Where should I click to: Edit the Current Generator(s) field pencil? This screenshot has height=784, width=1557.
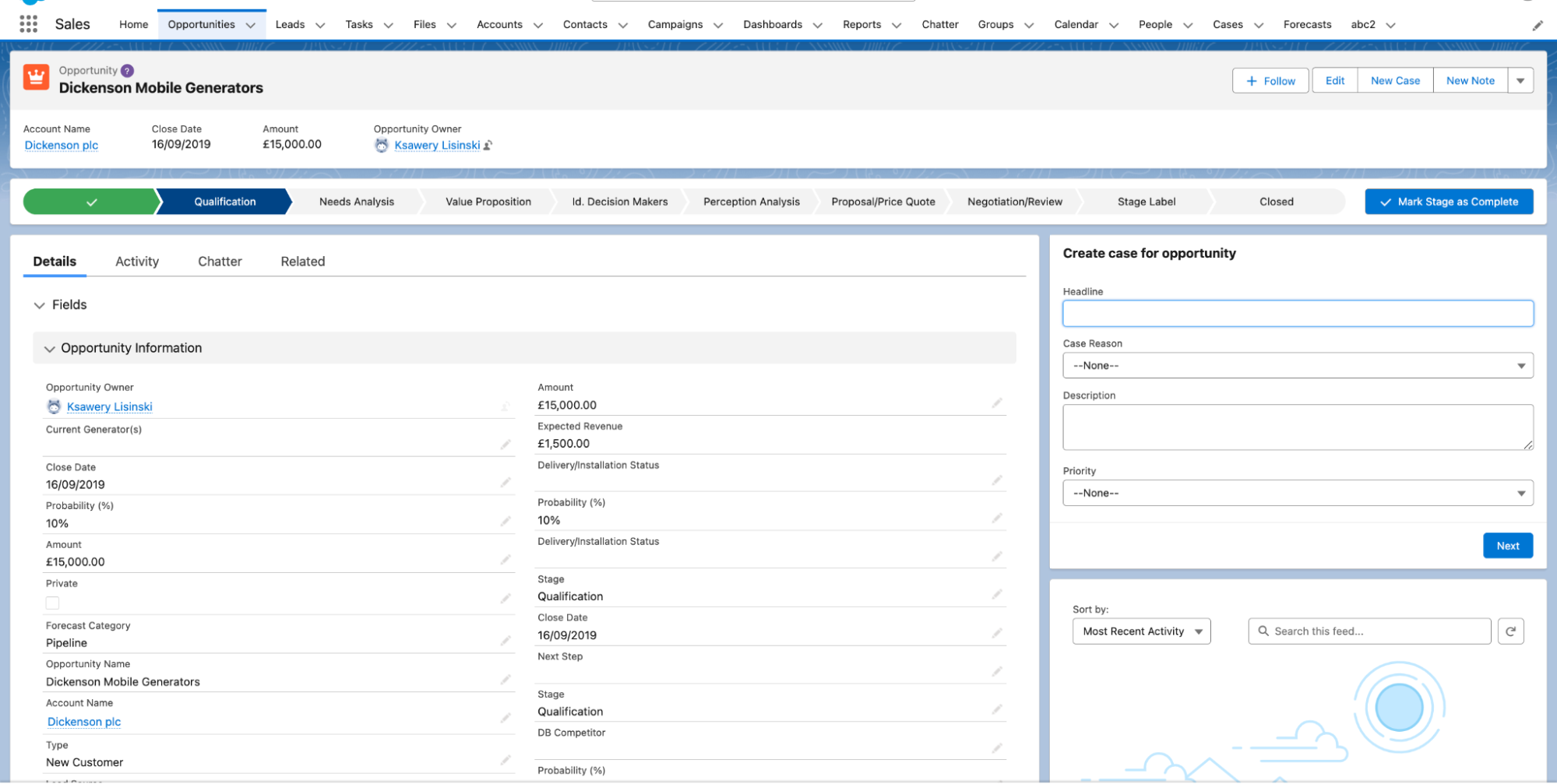(x=505, y=445)
